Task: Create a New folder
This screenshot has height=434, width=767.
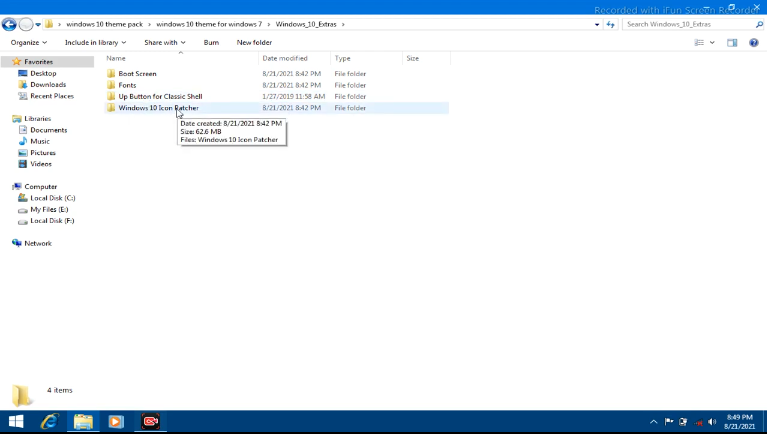Action: [254, 43]
